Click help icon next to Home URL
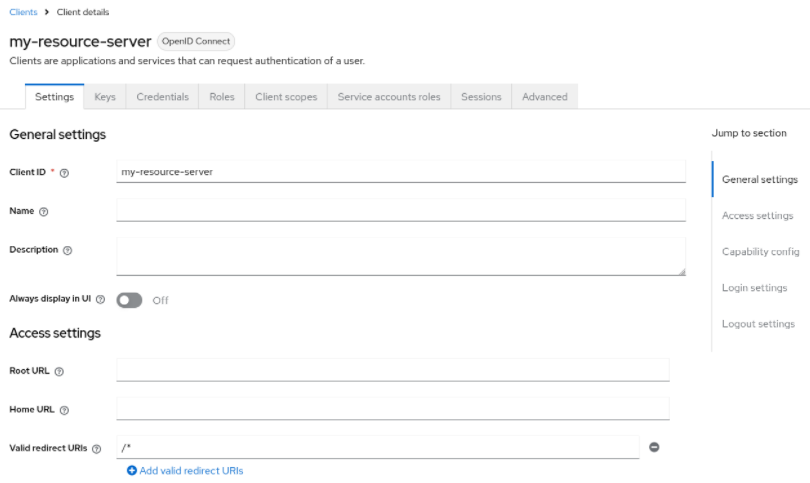Screen dimensions: 810x483 click(x=64, y=410)
